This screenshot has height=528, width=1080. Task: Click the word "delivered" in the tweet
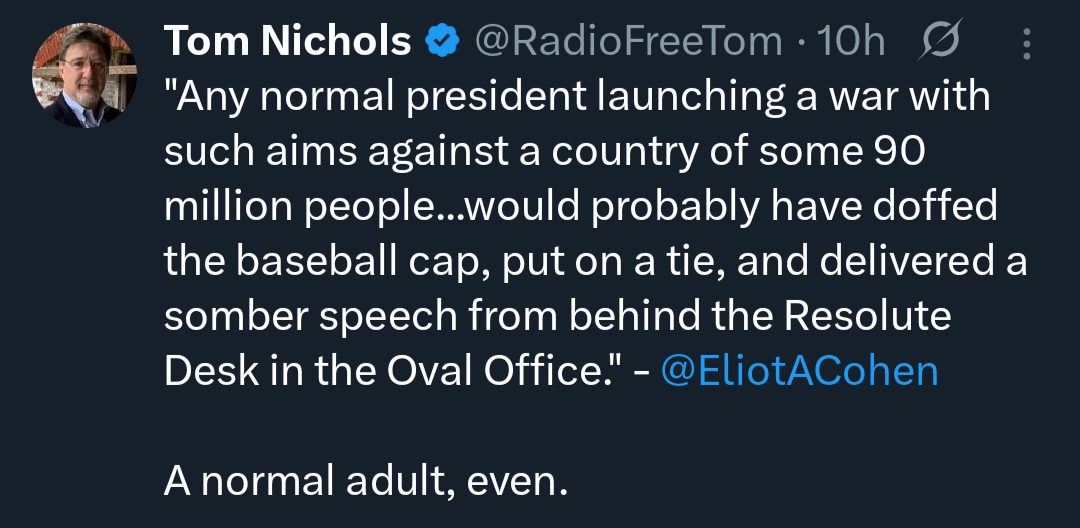(x=911, y=262)
